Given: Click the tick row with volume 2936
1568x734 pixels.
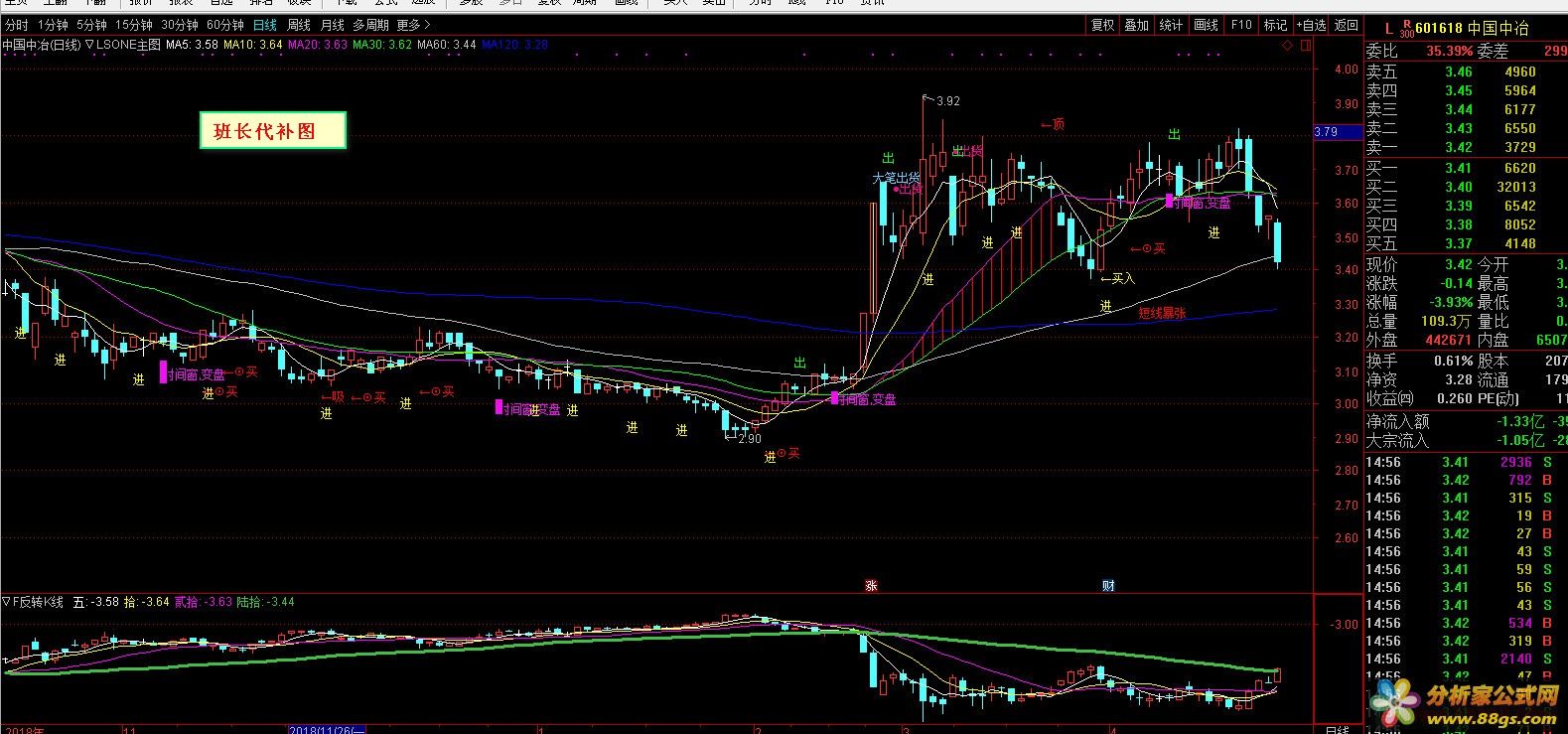Looking at the screenshot, I should click(x=1466, y=462).
